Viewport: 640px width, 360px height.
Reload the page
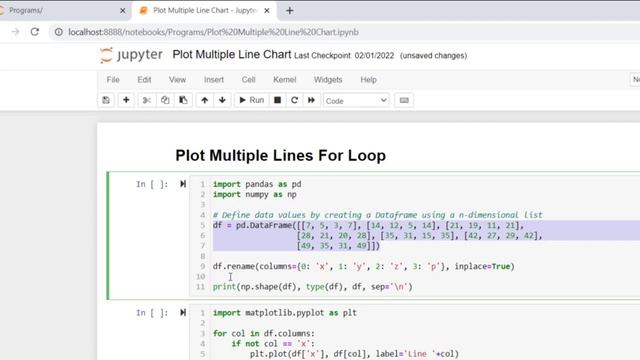(x=35, y=32)
